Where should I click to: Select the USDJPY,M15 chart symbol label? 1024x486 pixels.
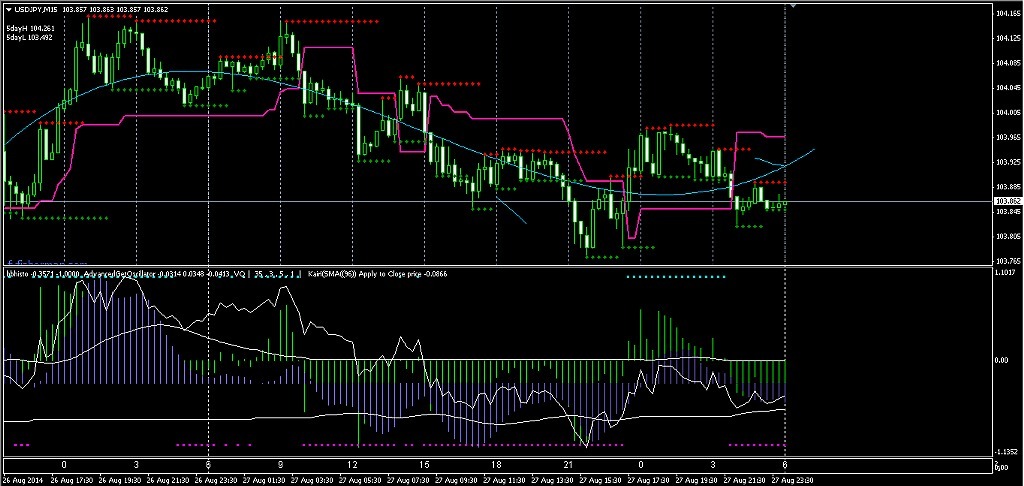(38, 10)
